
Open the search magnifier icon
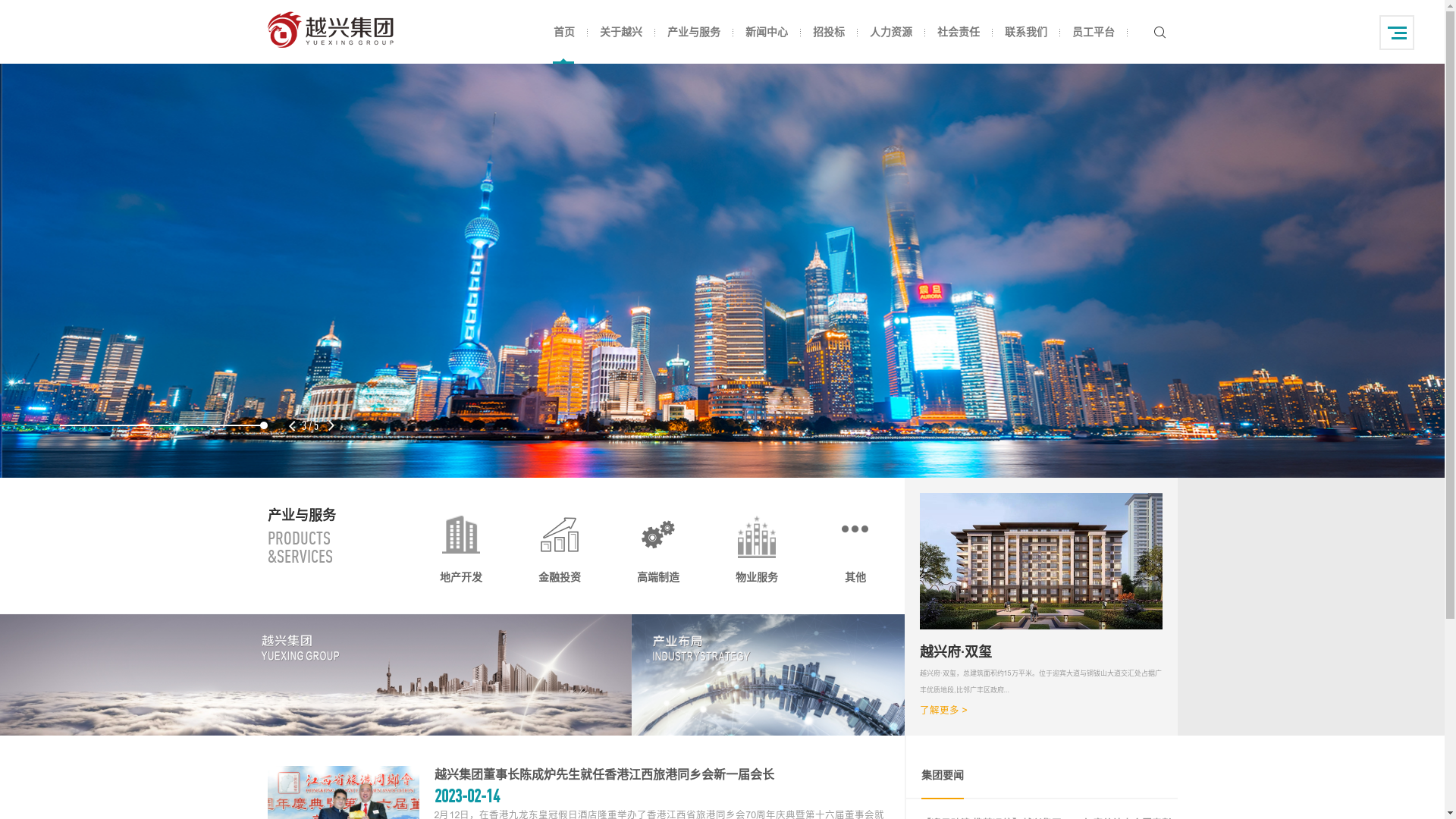click(x=1159, y=32)
